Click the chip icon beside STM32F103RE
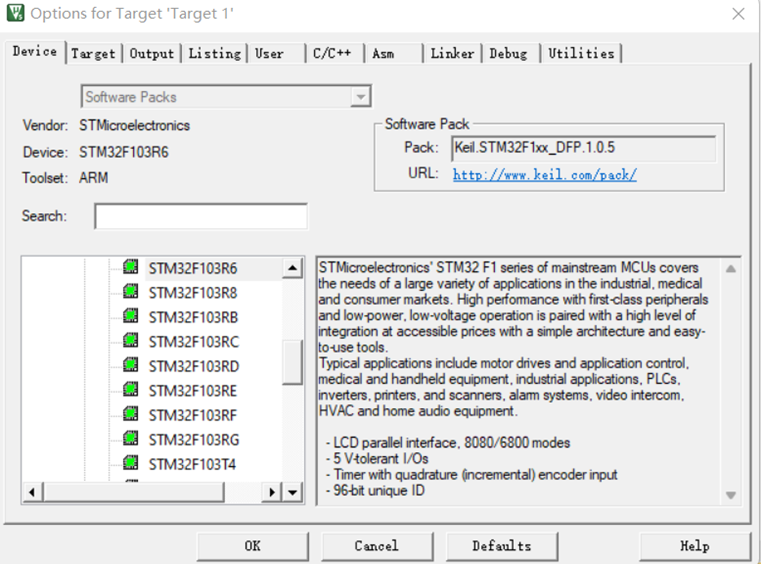 131,389
